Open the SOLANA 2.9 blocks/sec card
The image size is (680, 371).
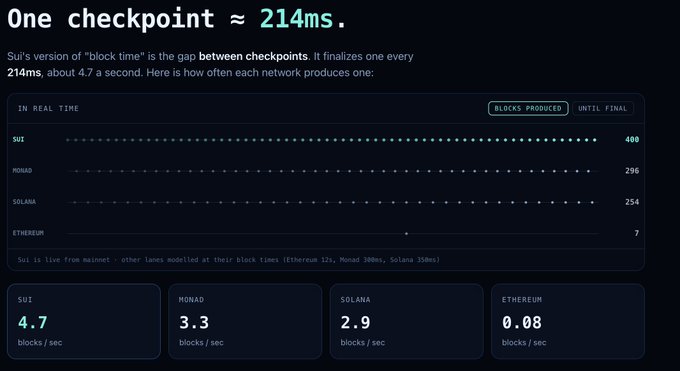[x=406, y=322]
